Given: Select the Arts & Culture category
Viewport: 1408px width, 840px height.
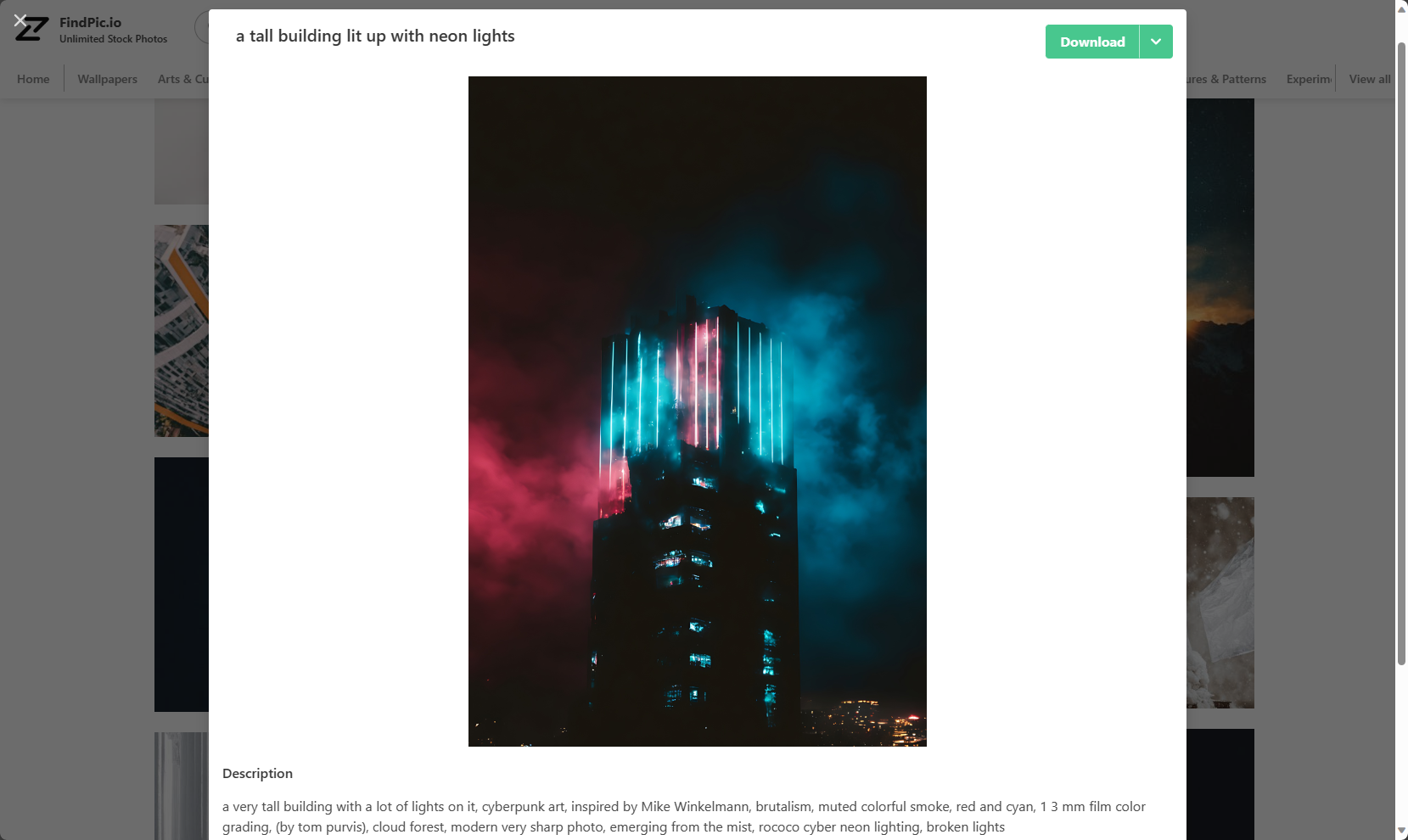Looking at the screenshot, I should coord(182,79).
